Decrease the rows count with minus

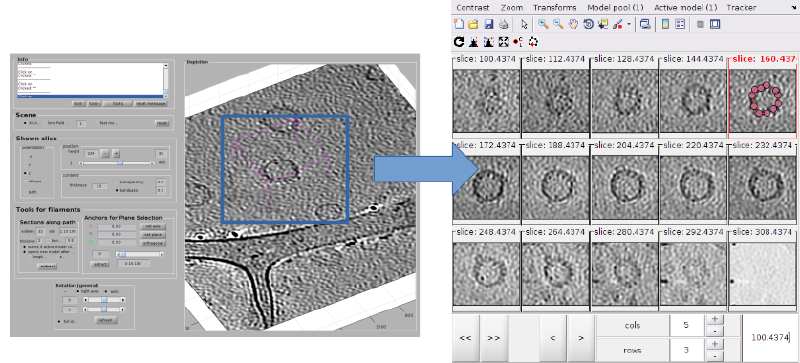[715, 356]
